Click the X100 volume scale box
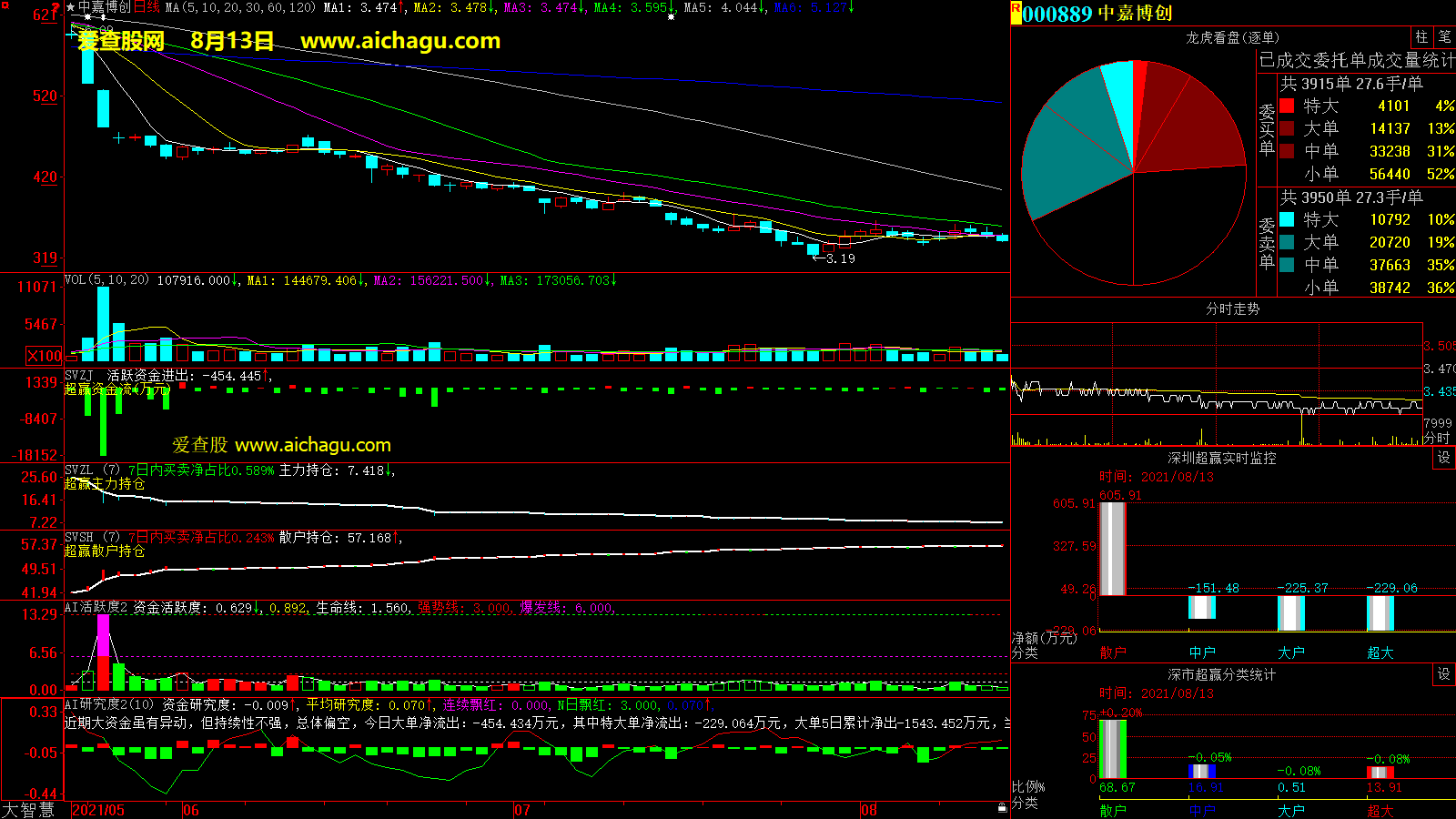The height and width of the screenshot is (819, 1456). pos(44,356)
